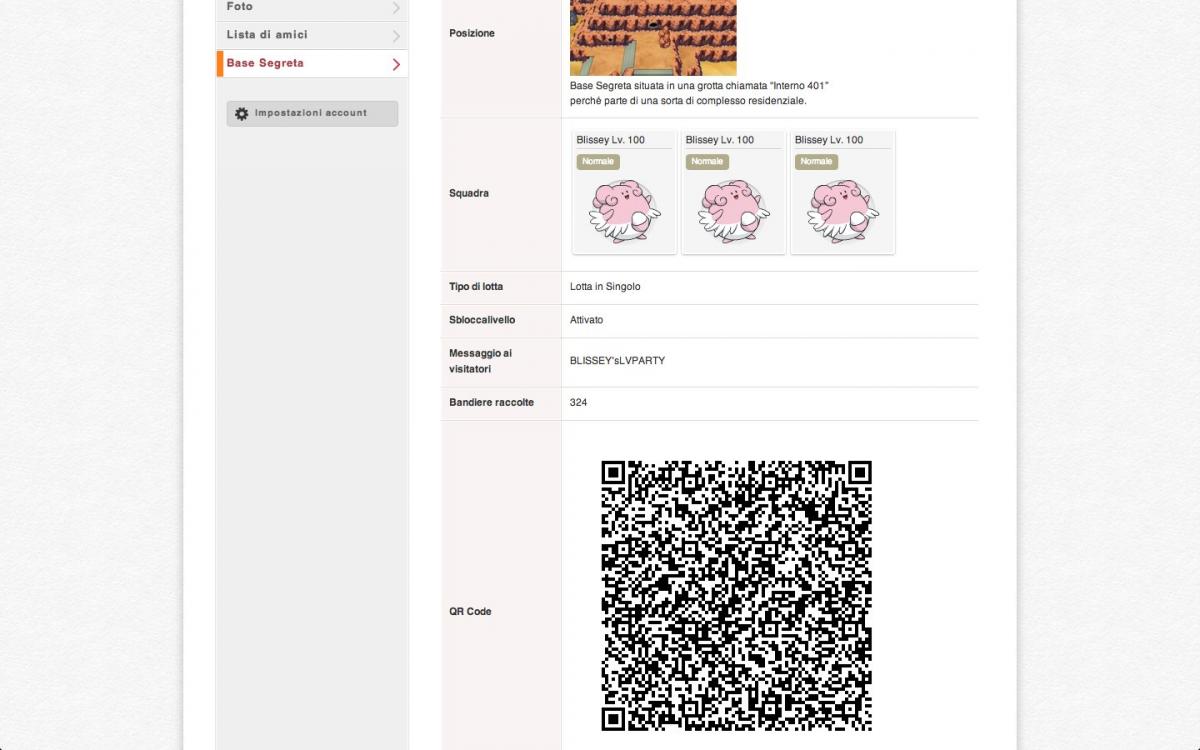Click the Secret Base location map image

[653, 37]
